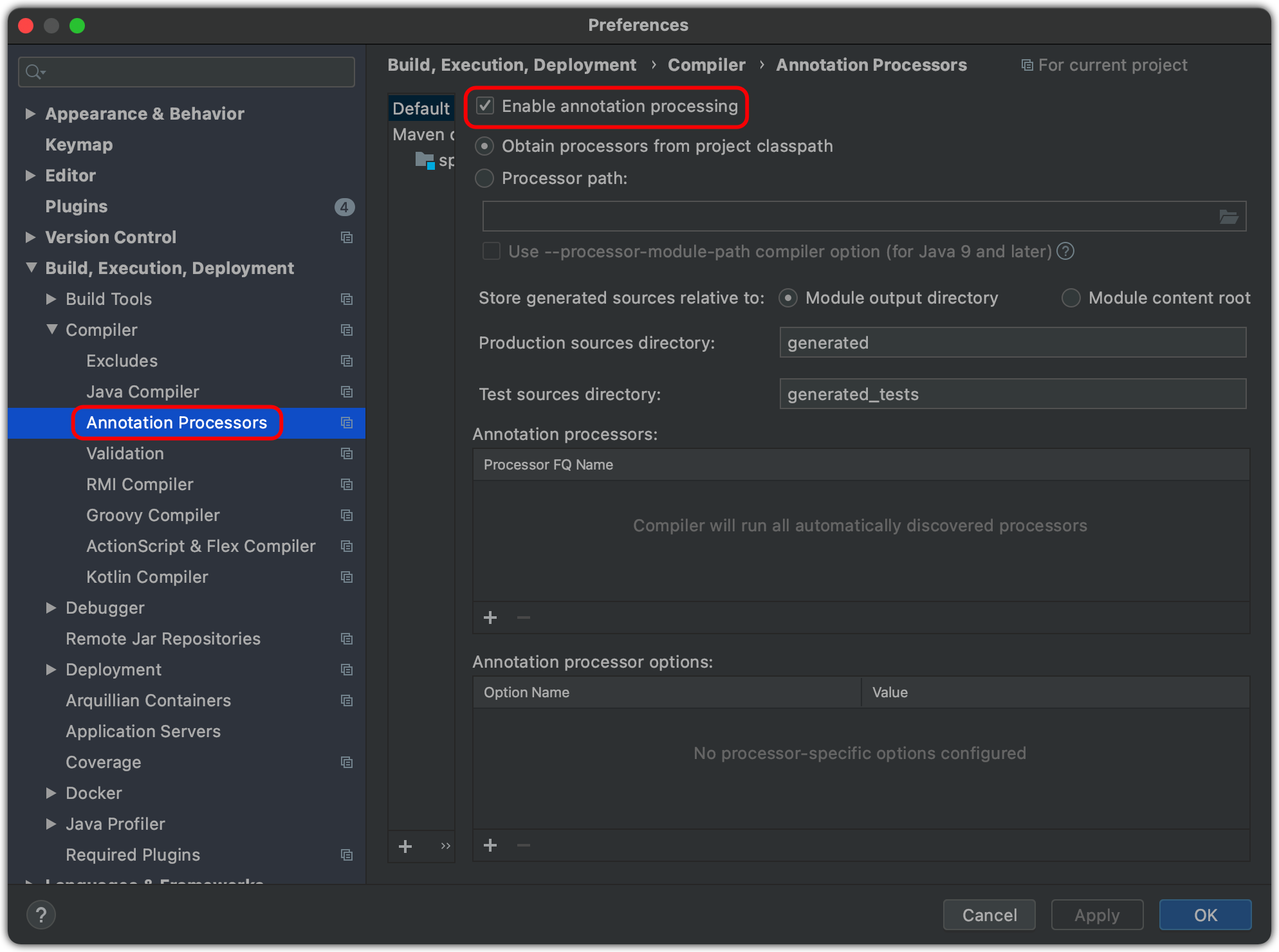Add a new profile with the plus icon

tap(405, 847)
